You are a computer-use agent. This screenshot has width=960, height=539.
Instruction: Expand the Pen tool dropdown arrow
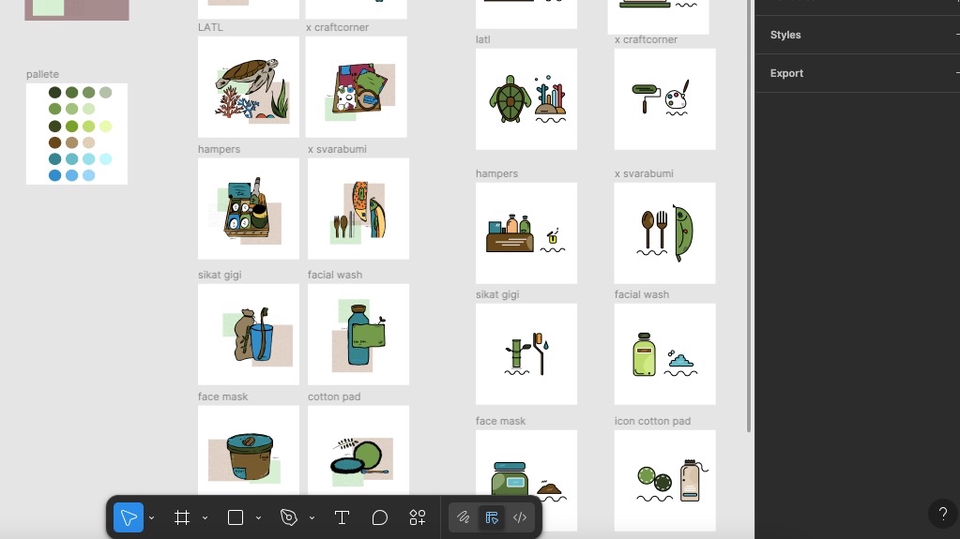point(312,518)
